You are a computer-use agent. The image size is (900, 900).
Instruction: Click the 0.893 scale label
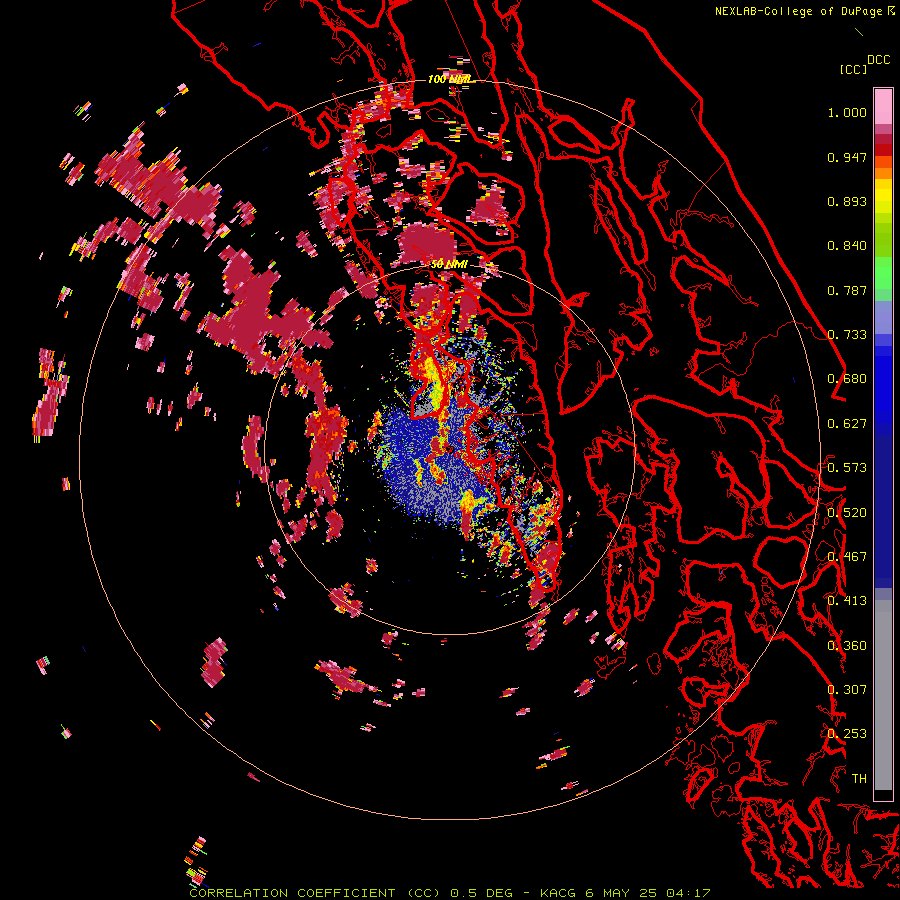[x=847, y=201]
